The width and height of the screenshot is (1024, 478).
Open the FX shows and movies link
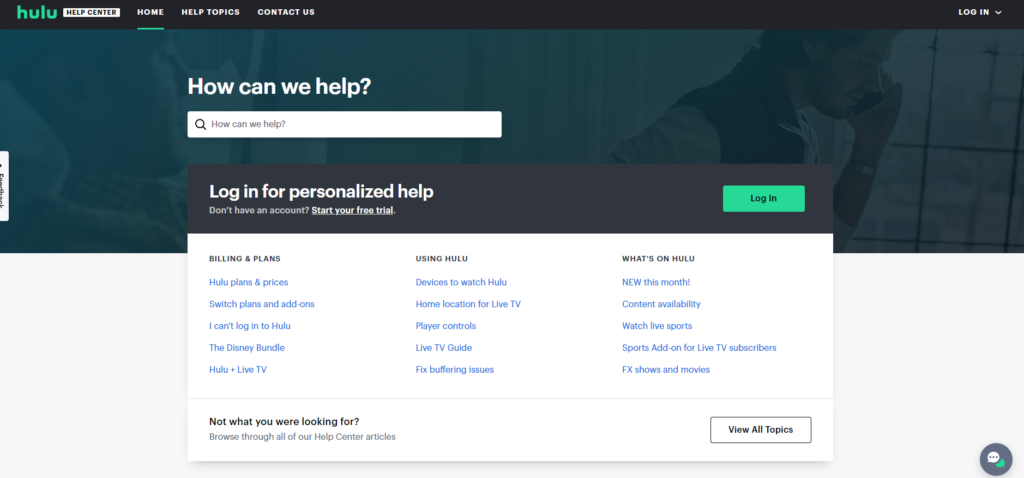pyautogui.click(x=665, y=370)
